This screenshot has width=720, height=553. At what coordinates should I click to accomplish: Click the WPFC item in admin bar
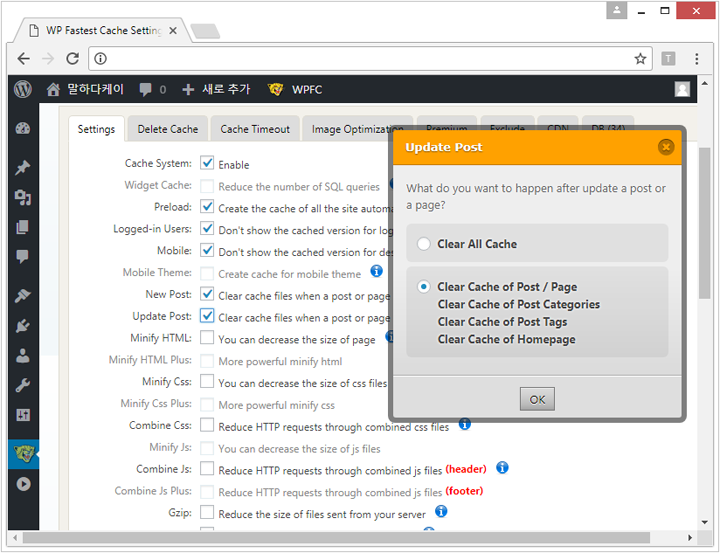(x=295, y=90)
